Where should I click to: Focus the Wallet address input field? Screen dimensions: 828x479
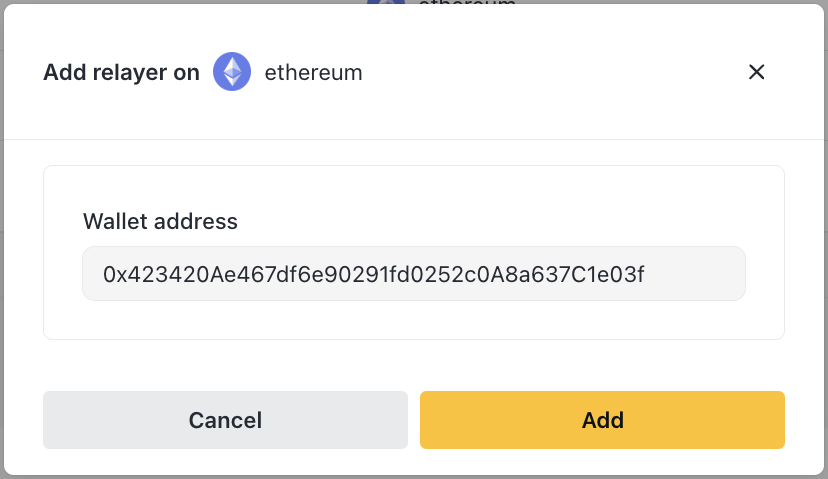coord(413,273)
